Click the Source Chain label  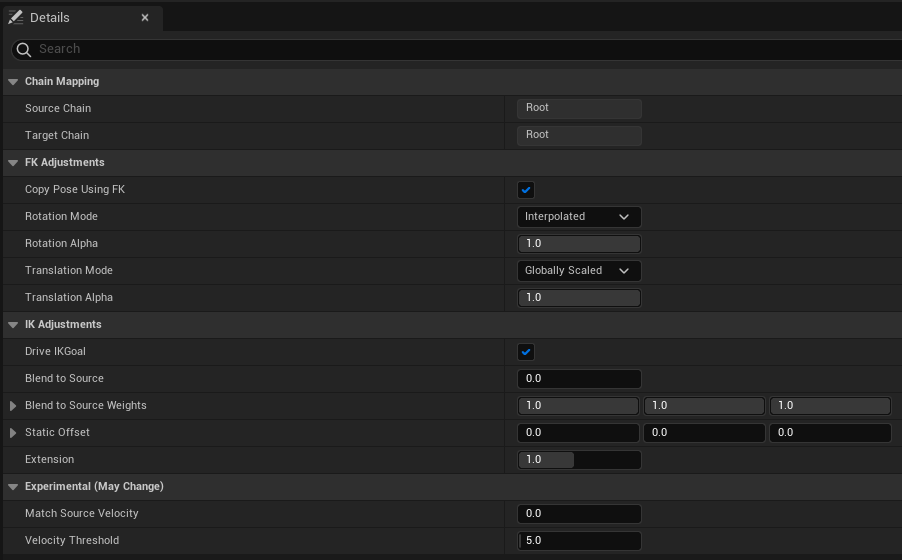58,108
